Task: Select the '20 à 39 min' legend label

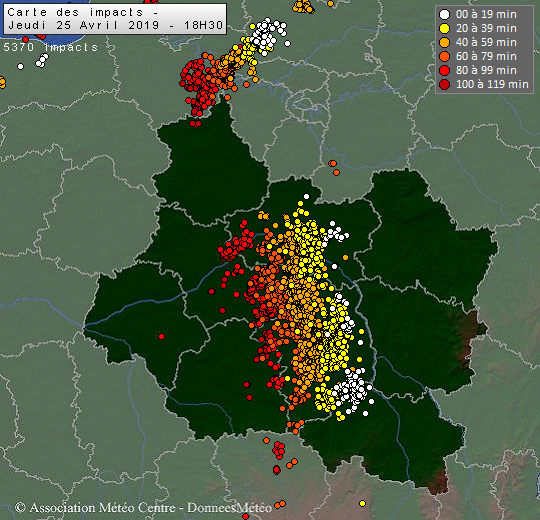Action: point(486,29)
